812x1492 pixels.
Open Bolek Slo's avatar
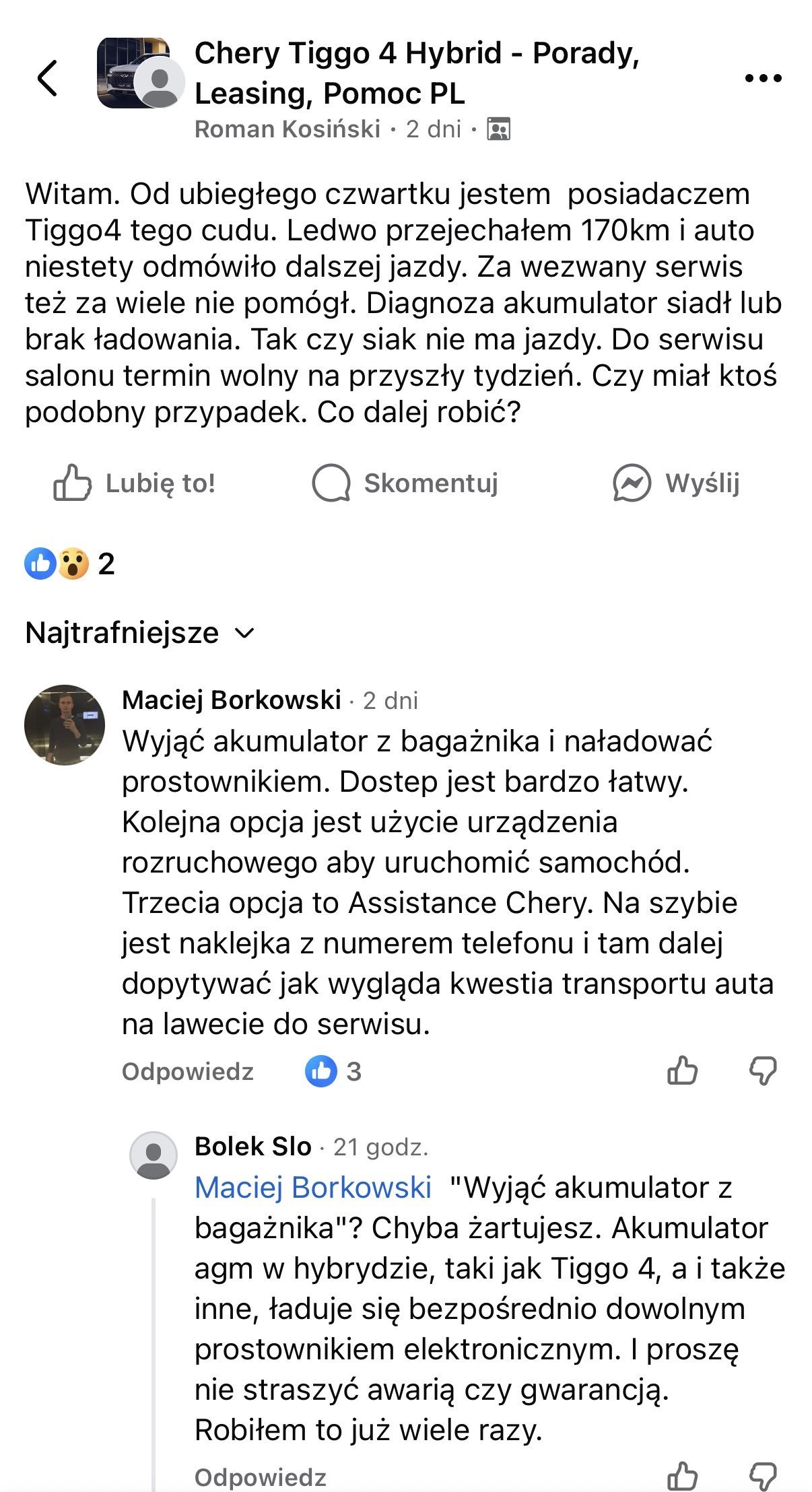[x=154, y=1155]
